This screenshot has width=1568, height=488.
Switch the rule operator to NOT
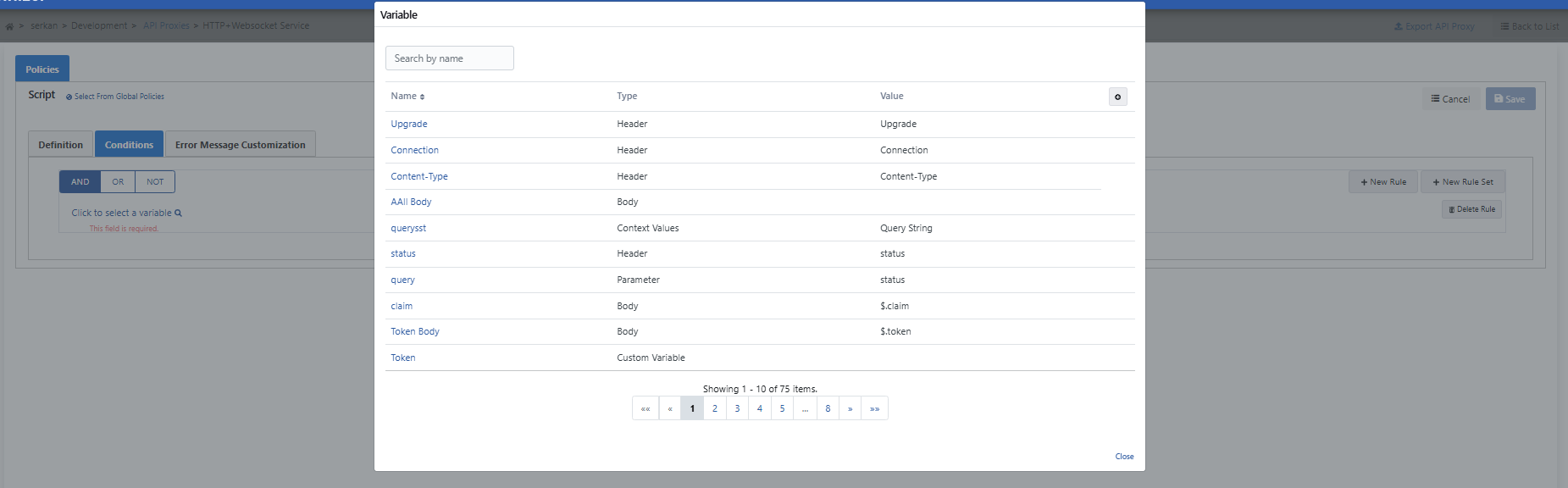[x=155, y=182]
